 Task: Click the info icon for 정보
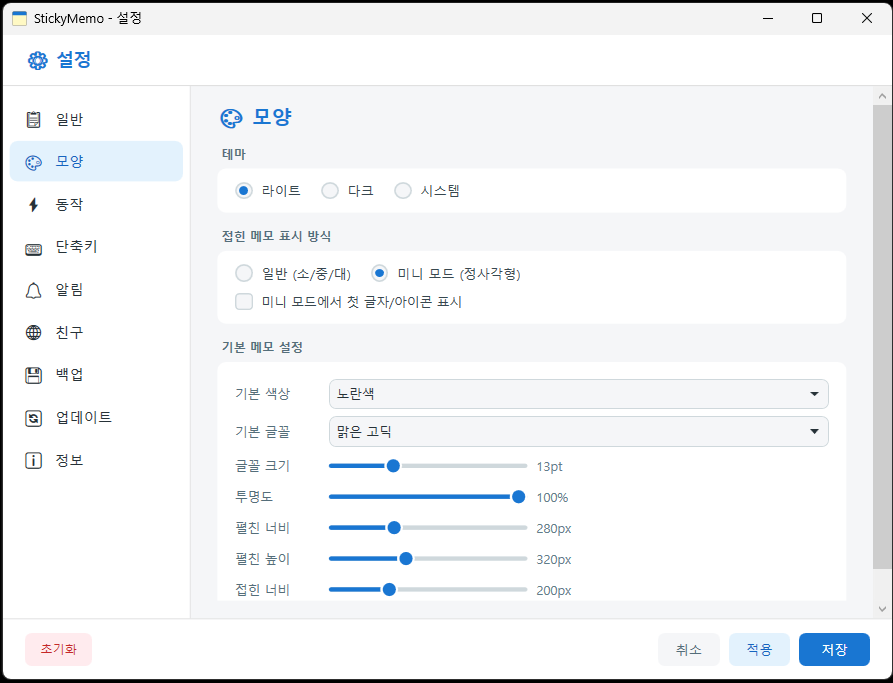(34, 460)
